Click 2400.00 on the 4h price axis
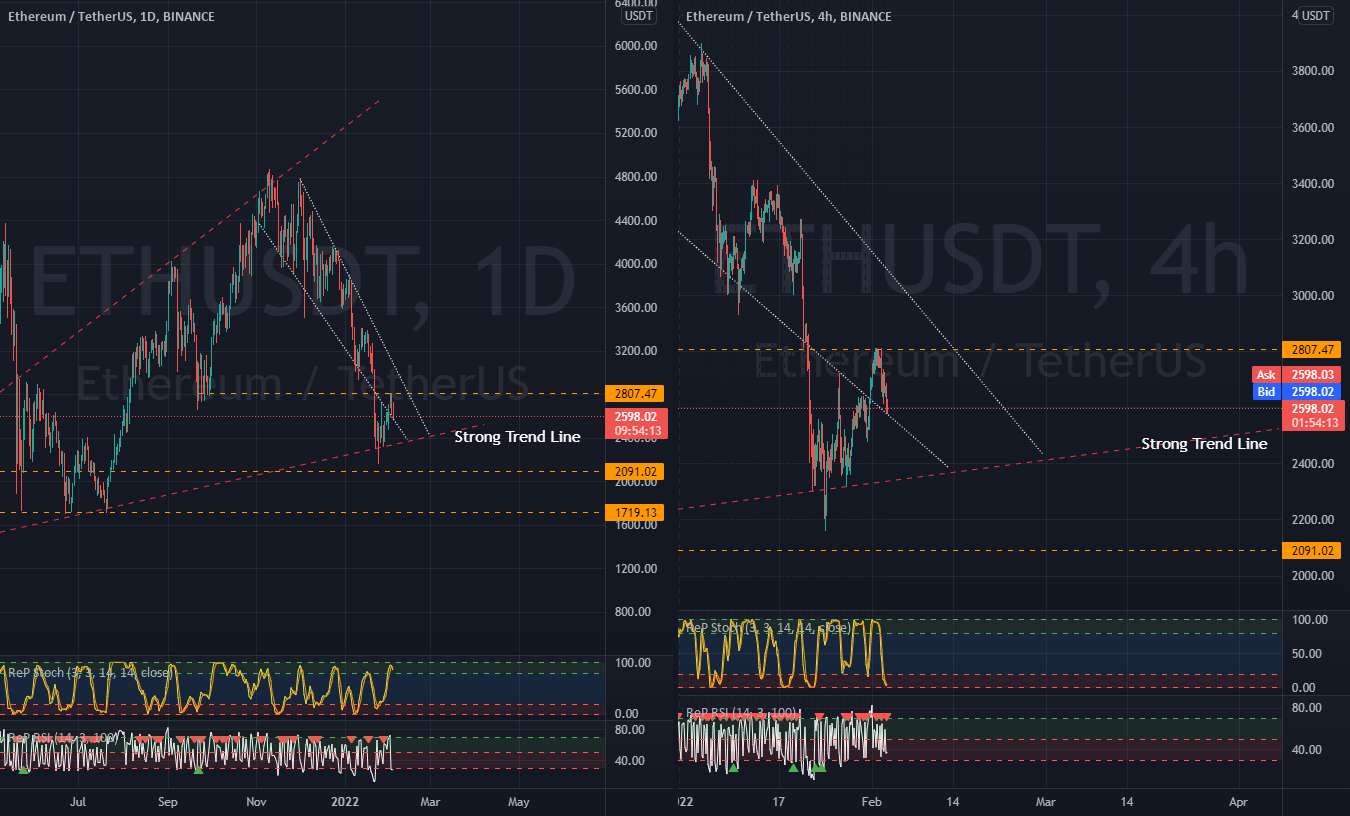Image resolution: width=1350 pixels, height=816 pixels. (1312, 464)
